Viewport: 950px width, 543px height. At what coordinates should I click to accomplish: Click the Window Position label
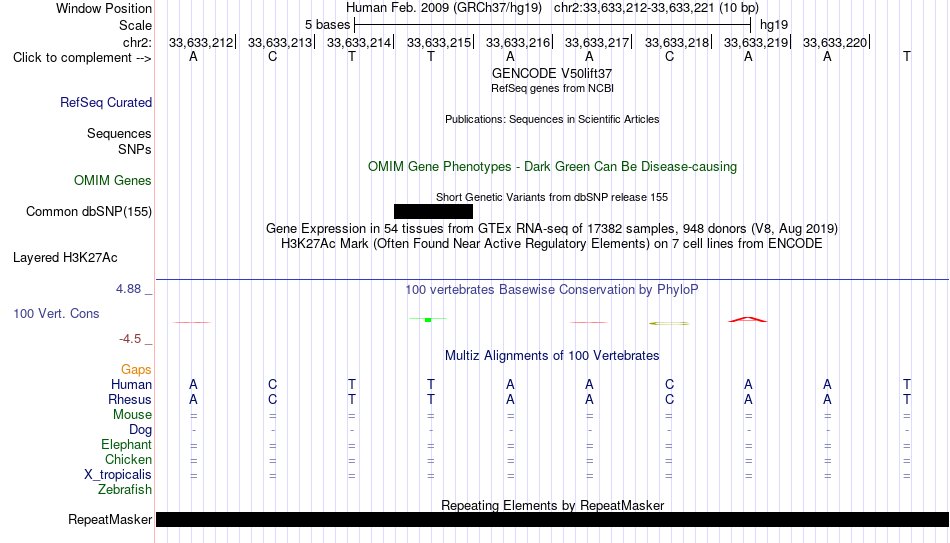104,8
